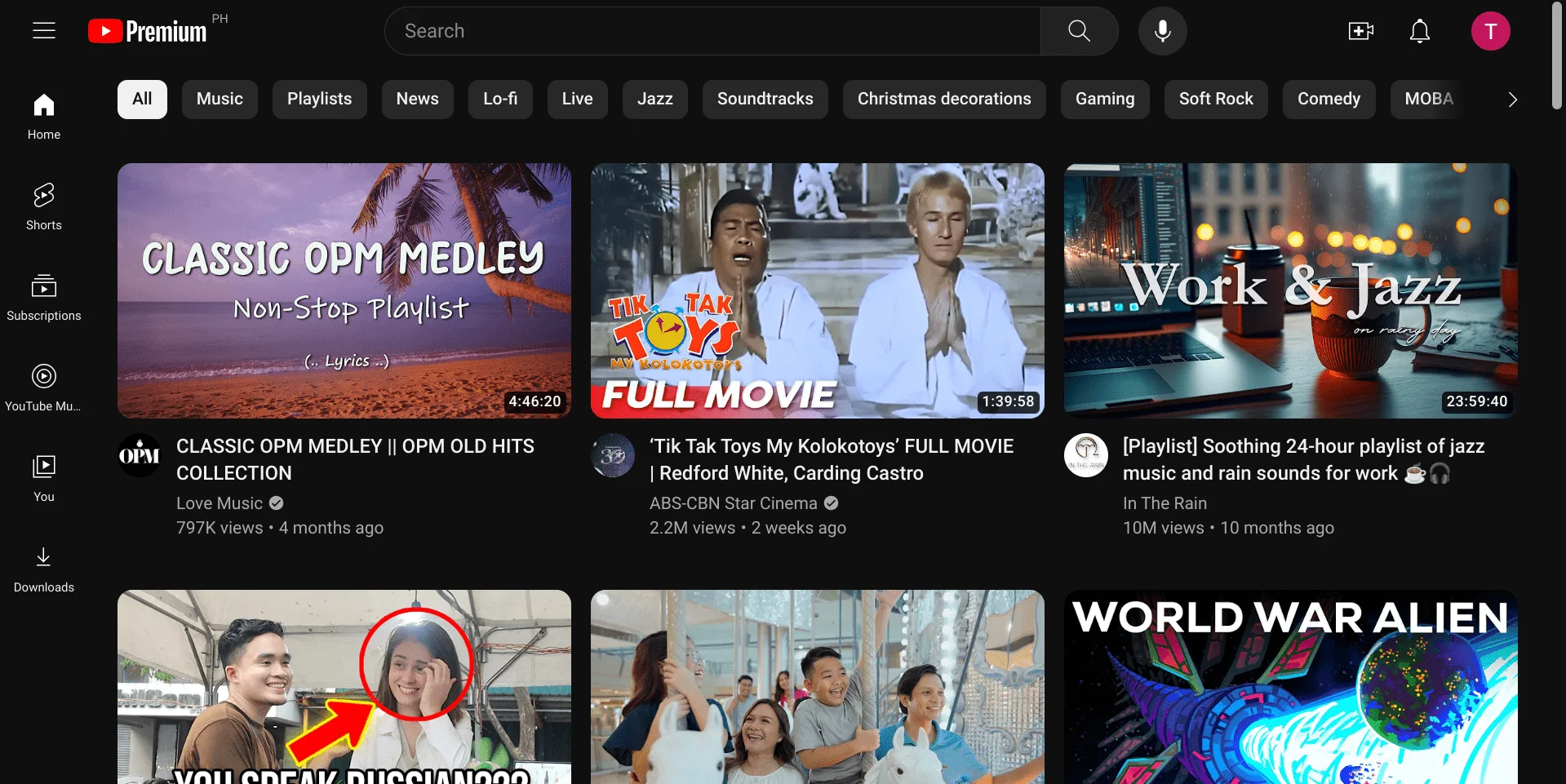The height and width of the screenshot is (784, 1566).
Task: Open In The Rain channel avatar
Action: [x=1086, y=455]
